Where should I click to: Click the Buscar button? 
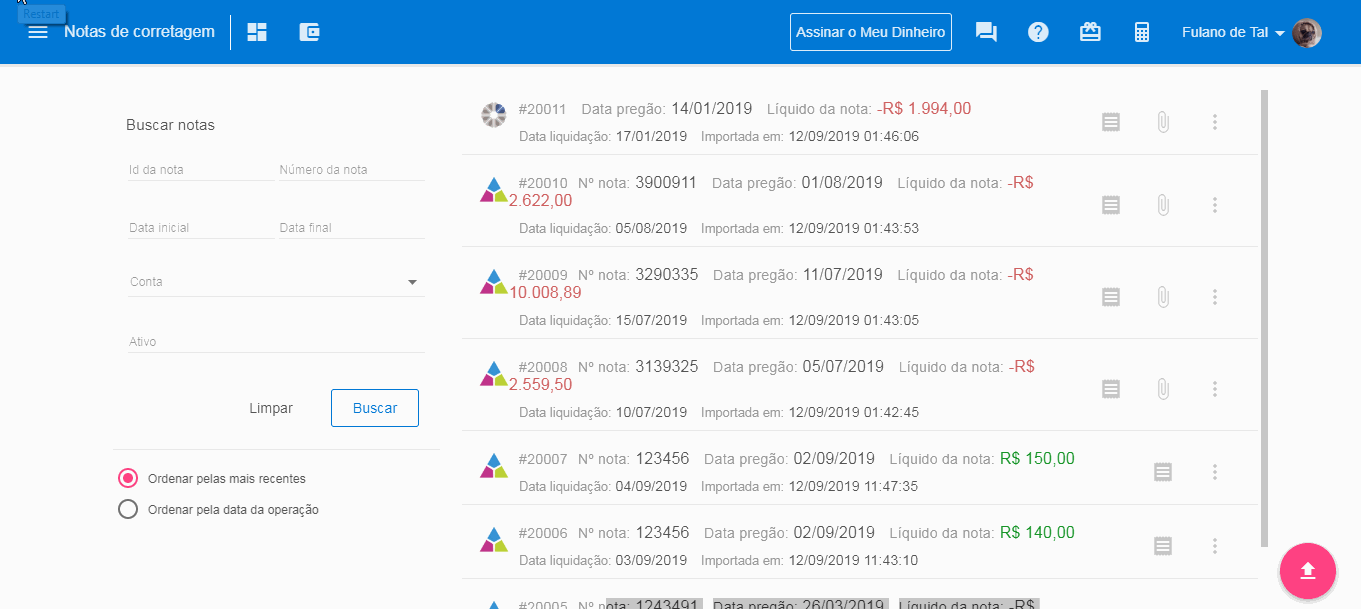[x=375, y=408]
